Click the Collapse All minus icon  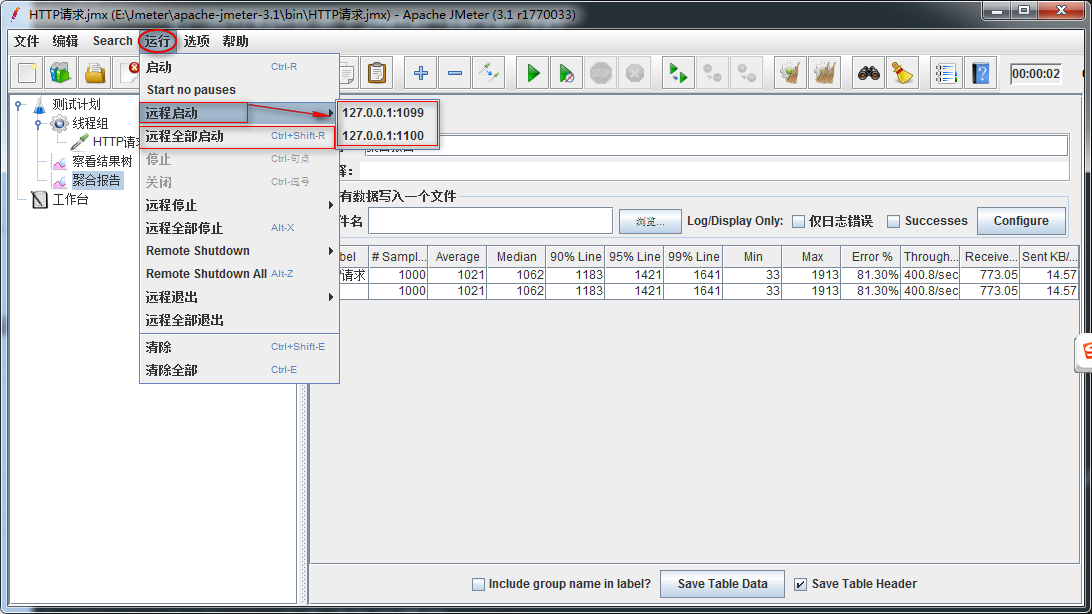pos(455,73)
